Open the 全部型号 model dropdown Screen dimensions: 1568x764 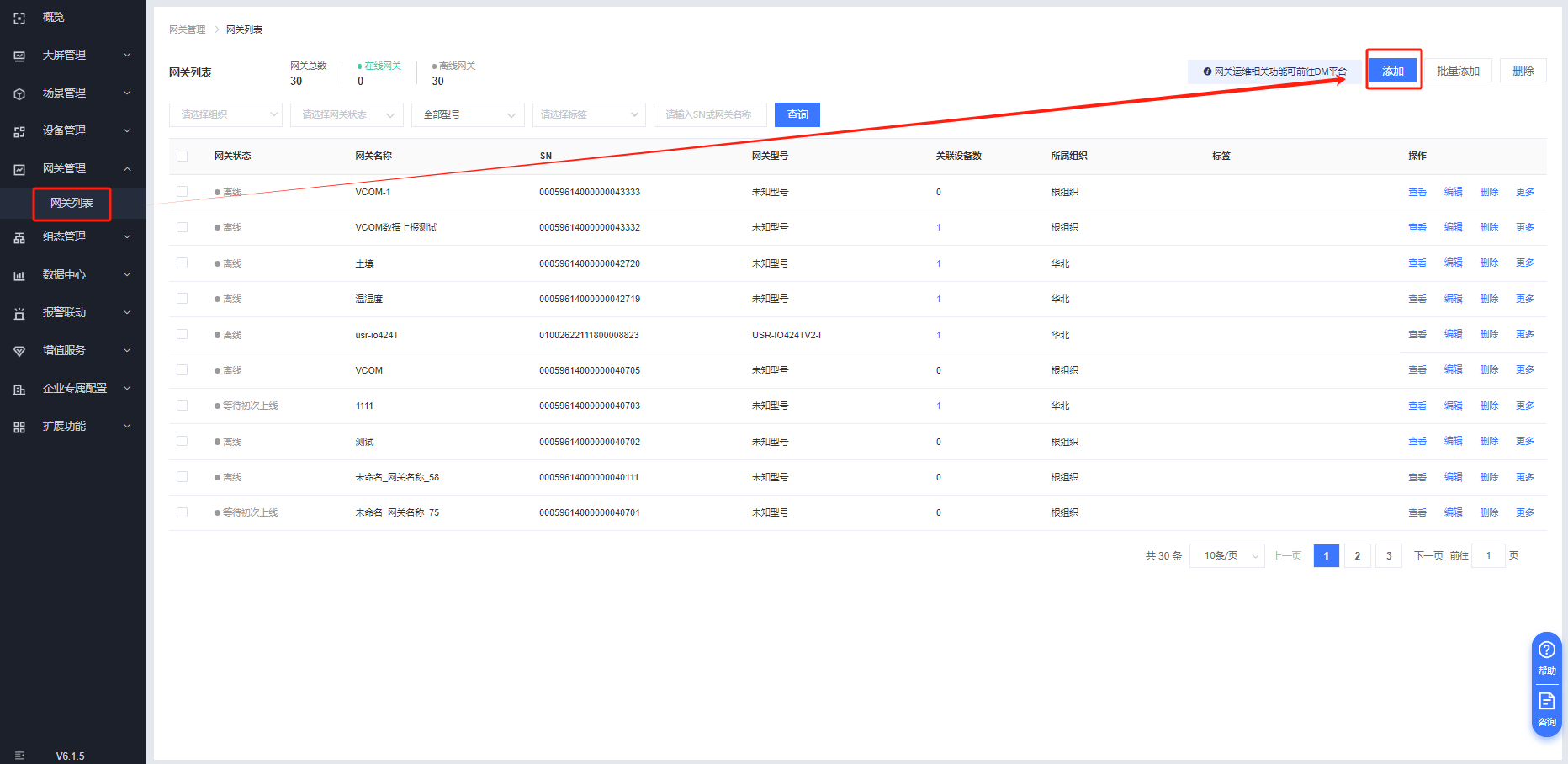click(468, 115)
